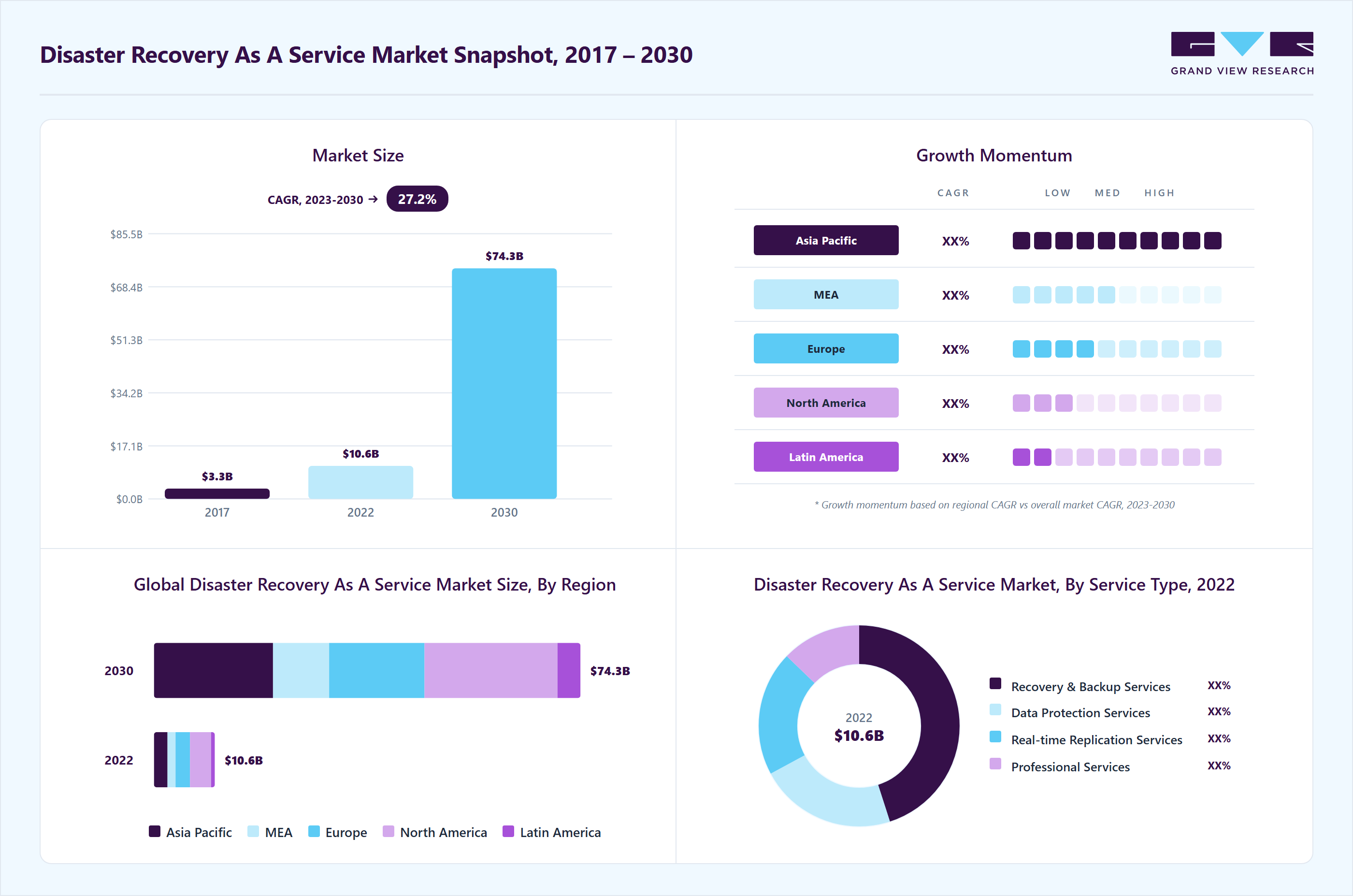
Task: Click the $3.3B value label
Action: 217,477
